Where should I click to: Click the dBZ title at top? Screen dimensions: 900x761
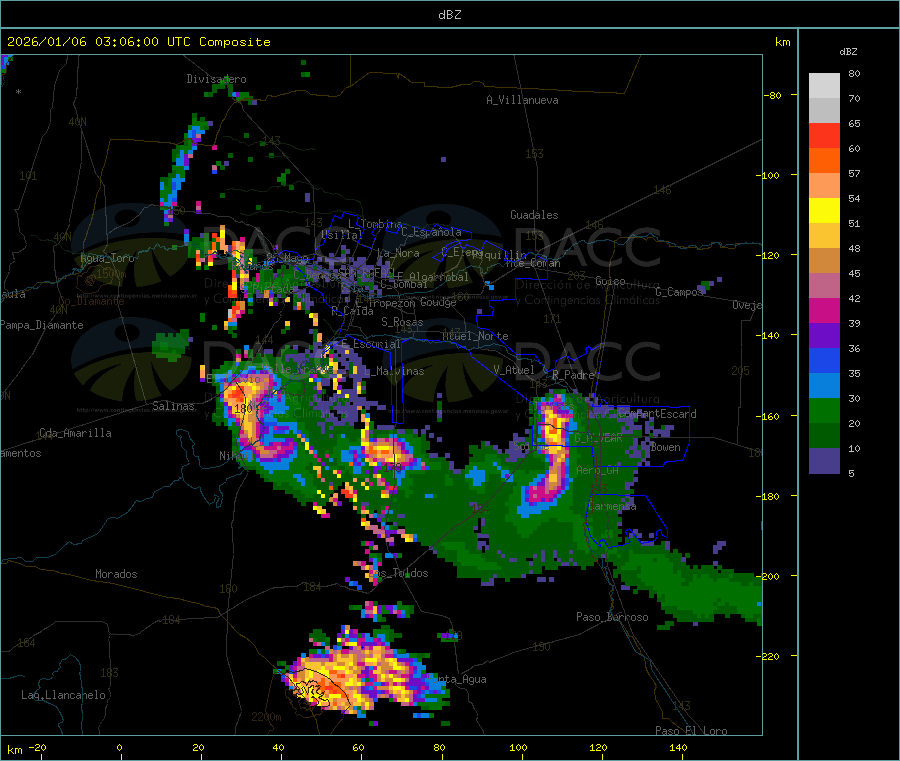click(x=449, y=15)
